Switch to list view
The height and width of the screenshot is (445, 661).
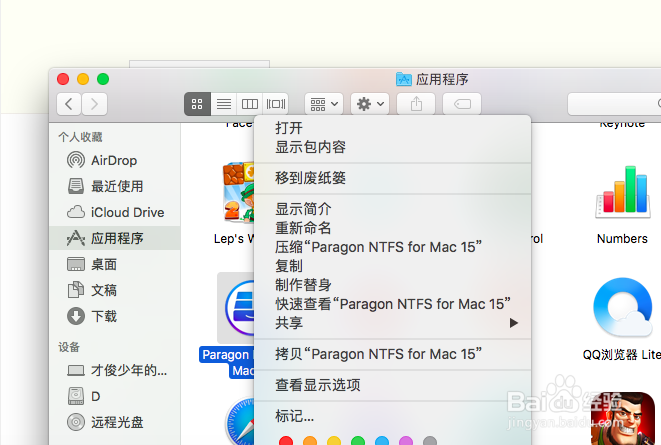[223, 104]
